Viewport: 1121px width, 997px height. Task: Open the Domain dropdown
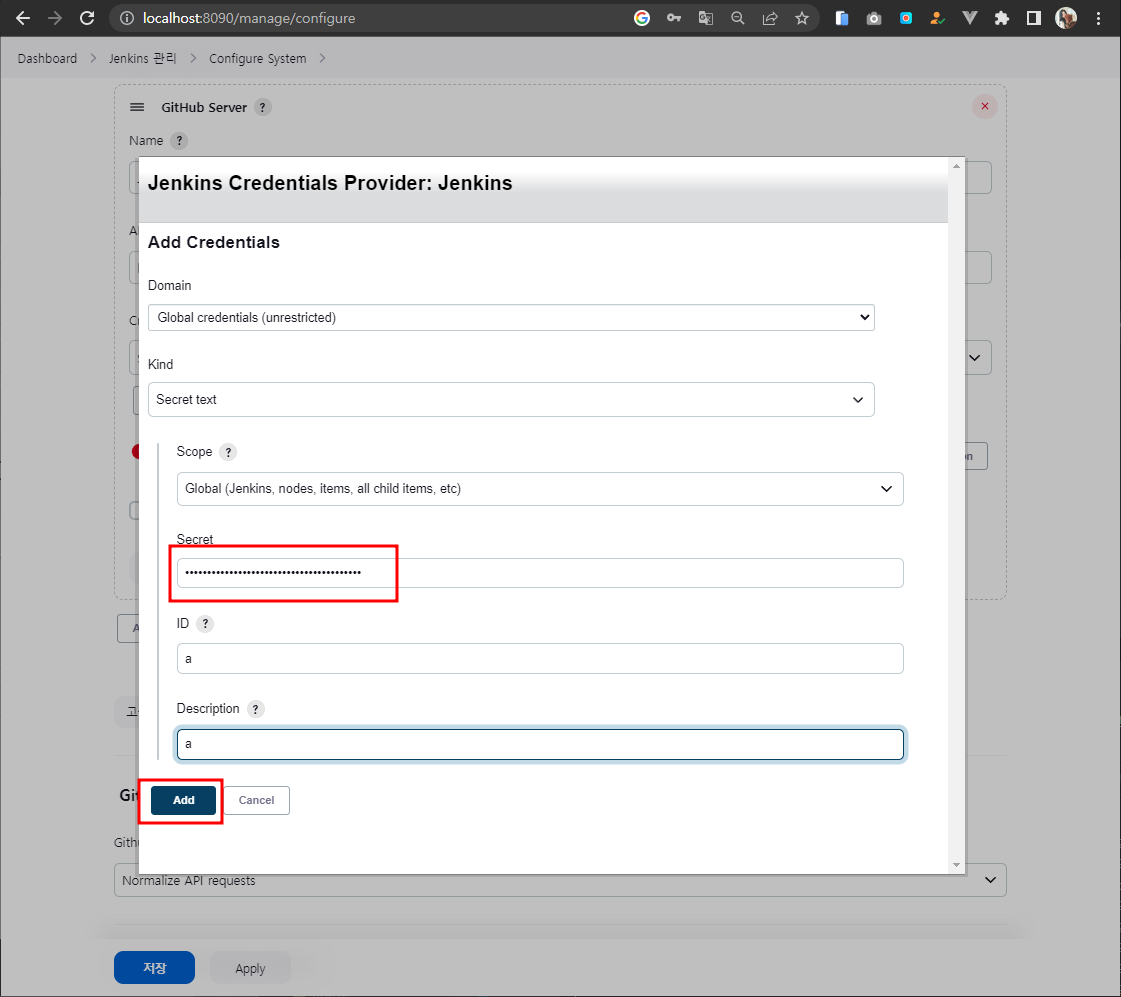click(511, 317)
